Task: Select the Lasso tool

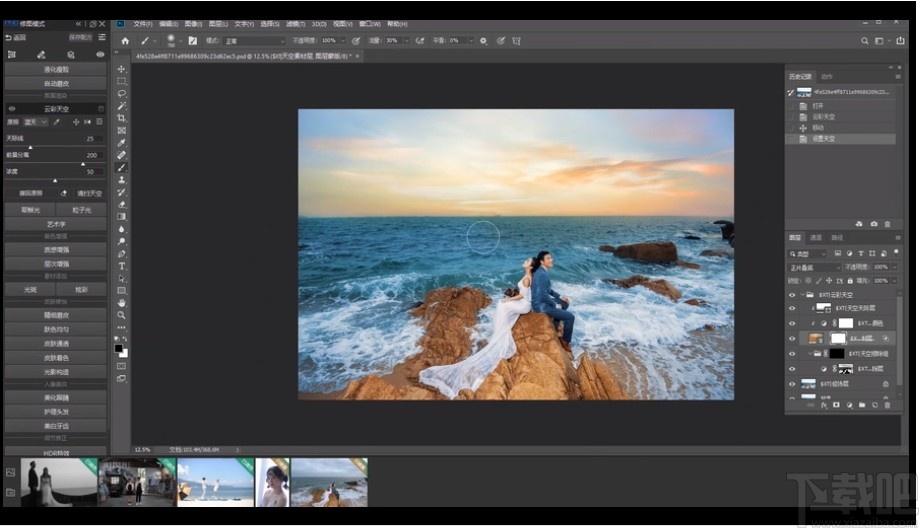Action: 122,93
